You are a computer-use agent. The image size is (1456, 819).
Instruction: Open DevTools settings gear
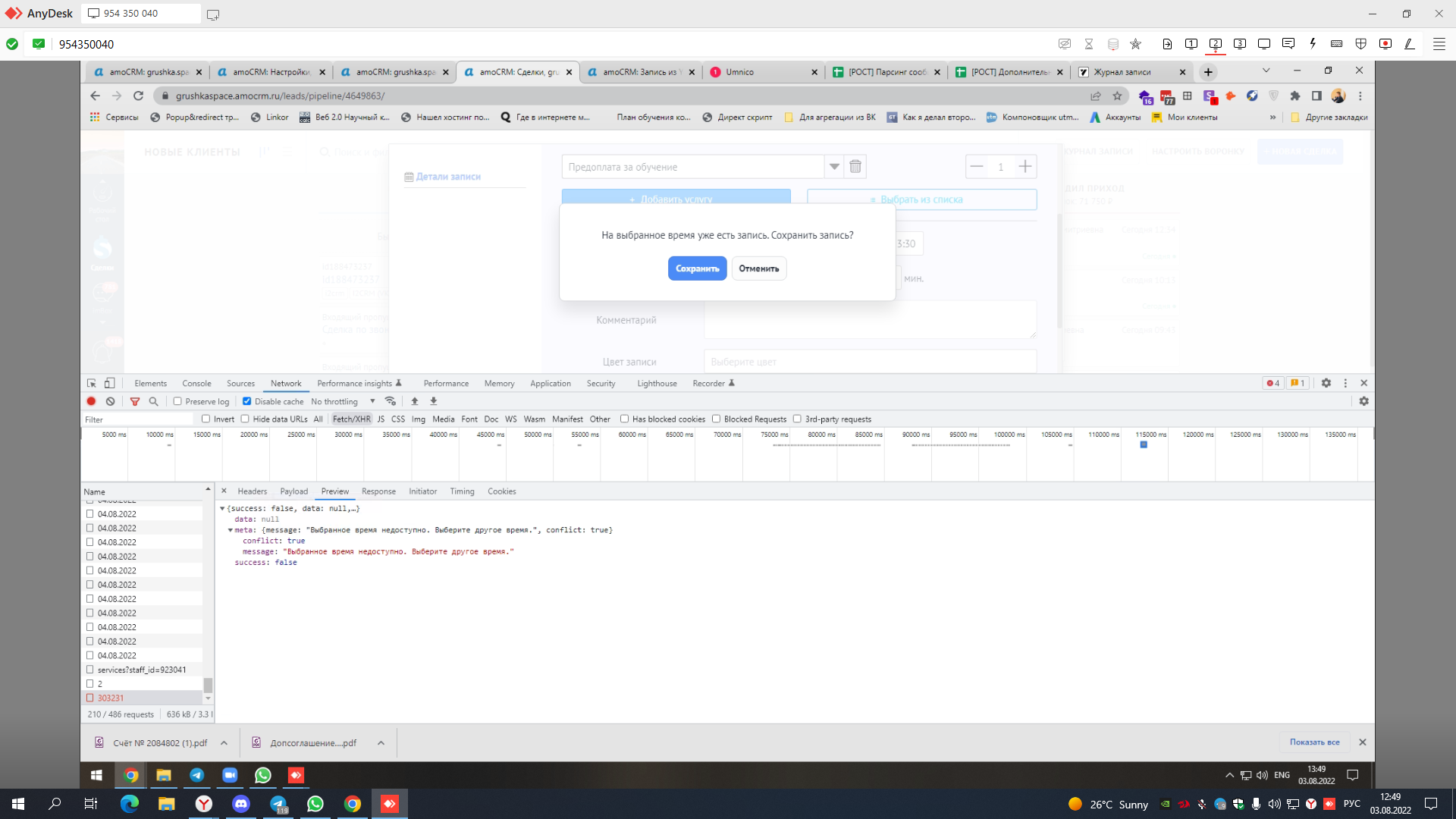click(x=1326, y=383)
